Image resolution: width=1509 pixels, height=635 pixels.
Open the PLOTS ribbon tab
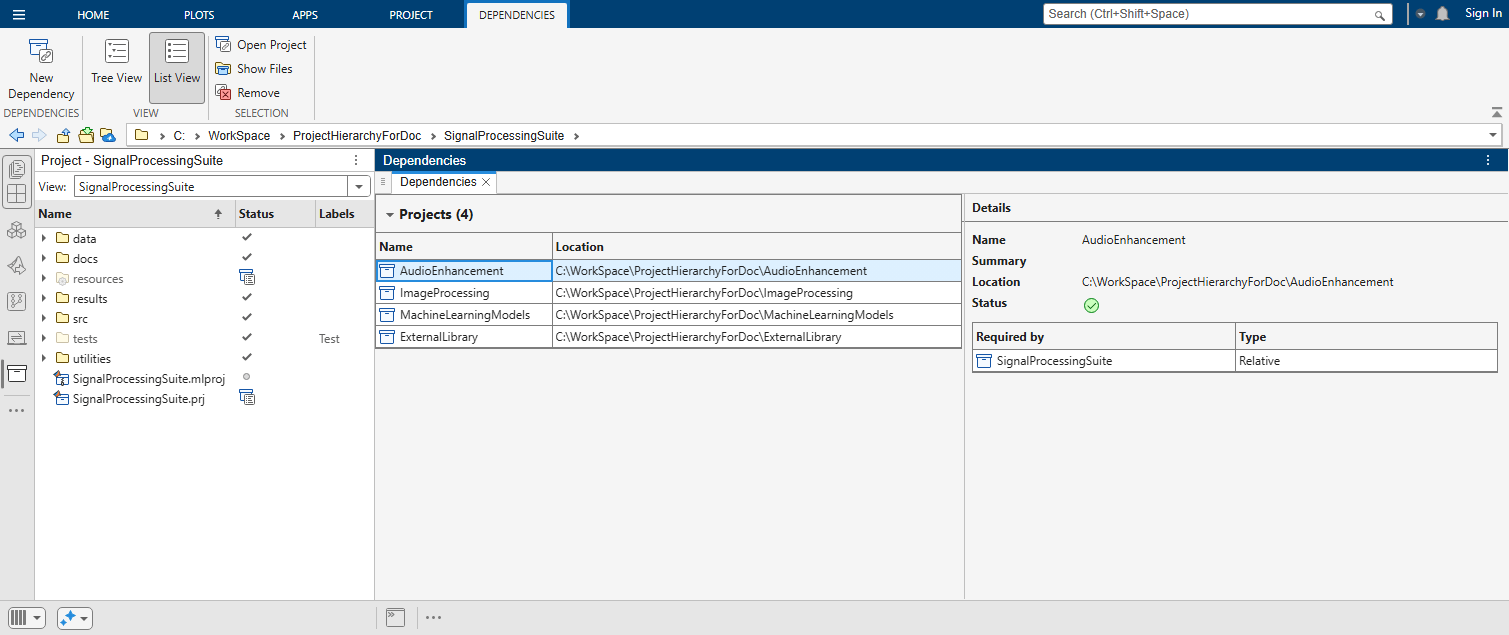199,15
